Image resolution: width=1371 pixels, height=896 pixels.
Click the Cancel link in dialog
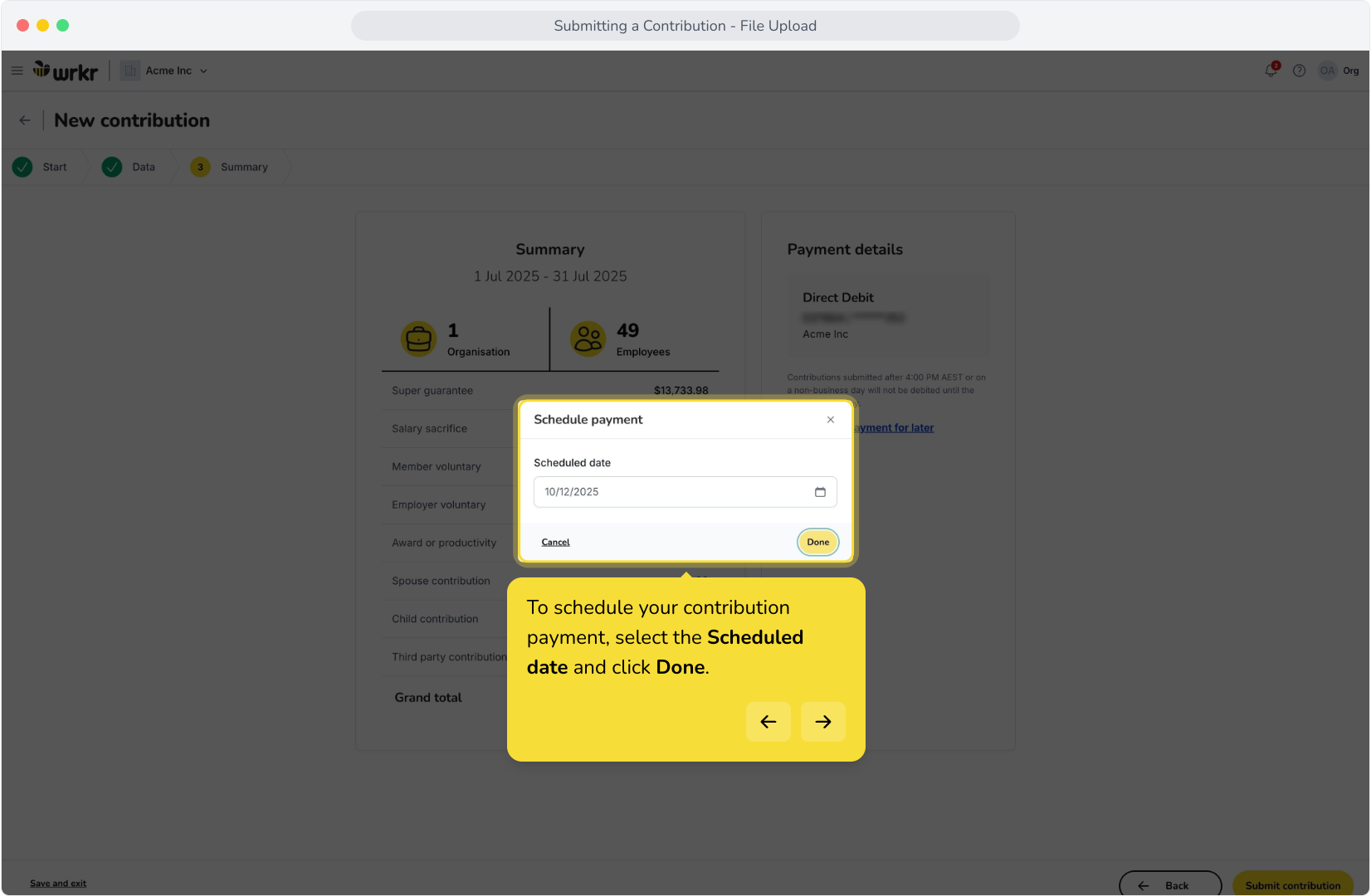pyautogui.click(x=556, y=543)
